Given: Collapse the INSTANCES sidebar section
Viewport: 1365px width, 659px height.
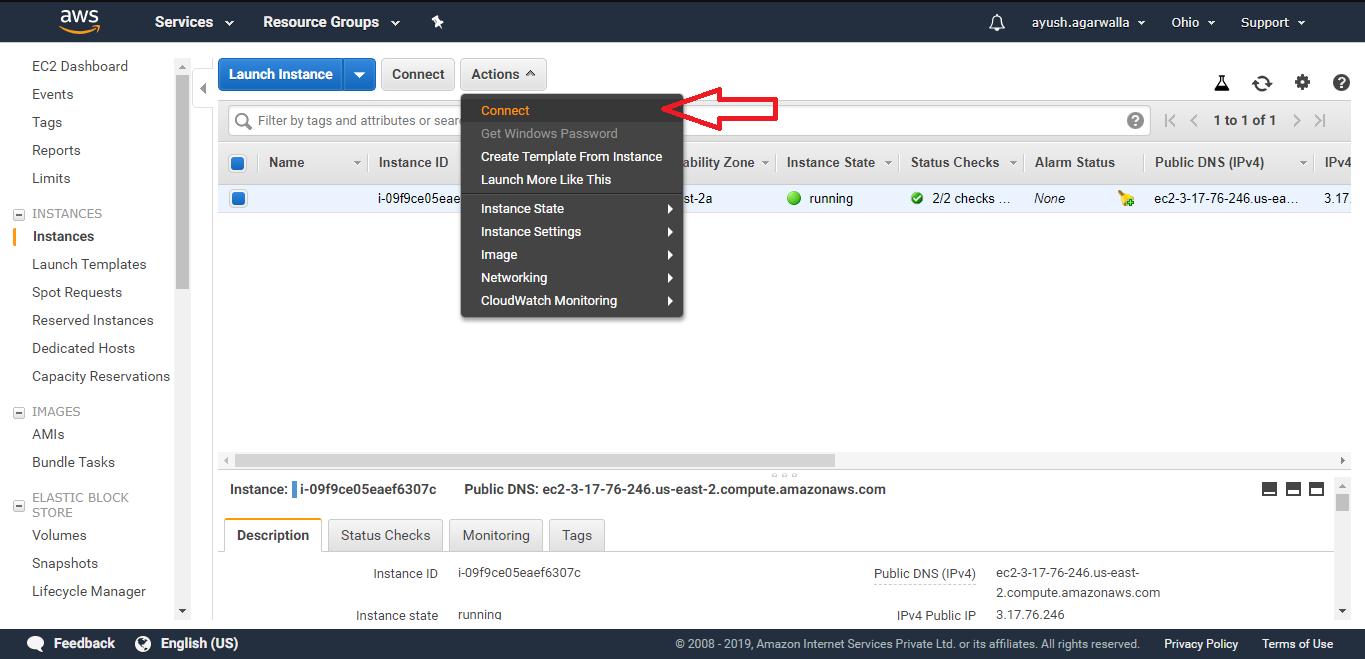Looking at the screenshot, I should 18,214.
